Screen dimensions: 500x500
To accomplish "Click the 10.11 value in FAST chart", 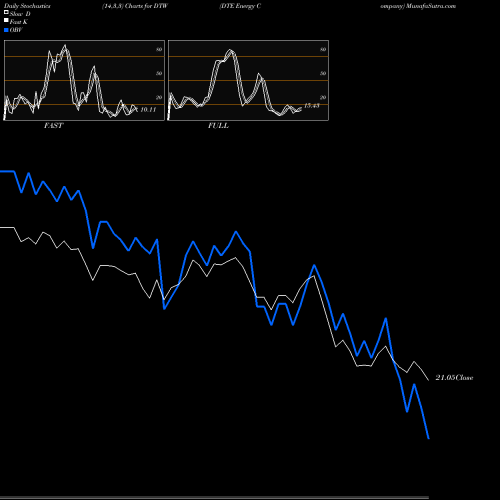I will [148, 110].
